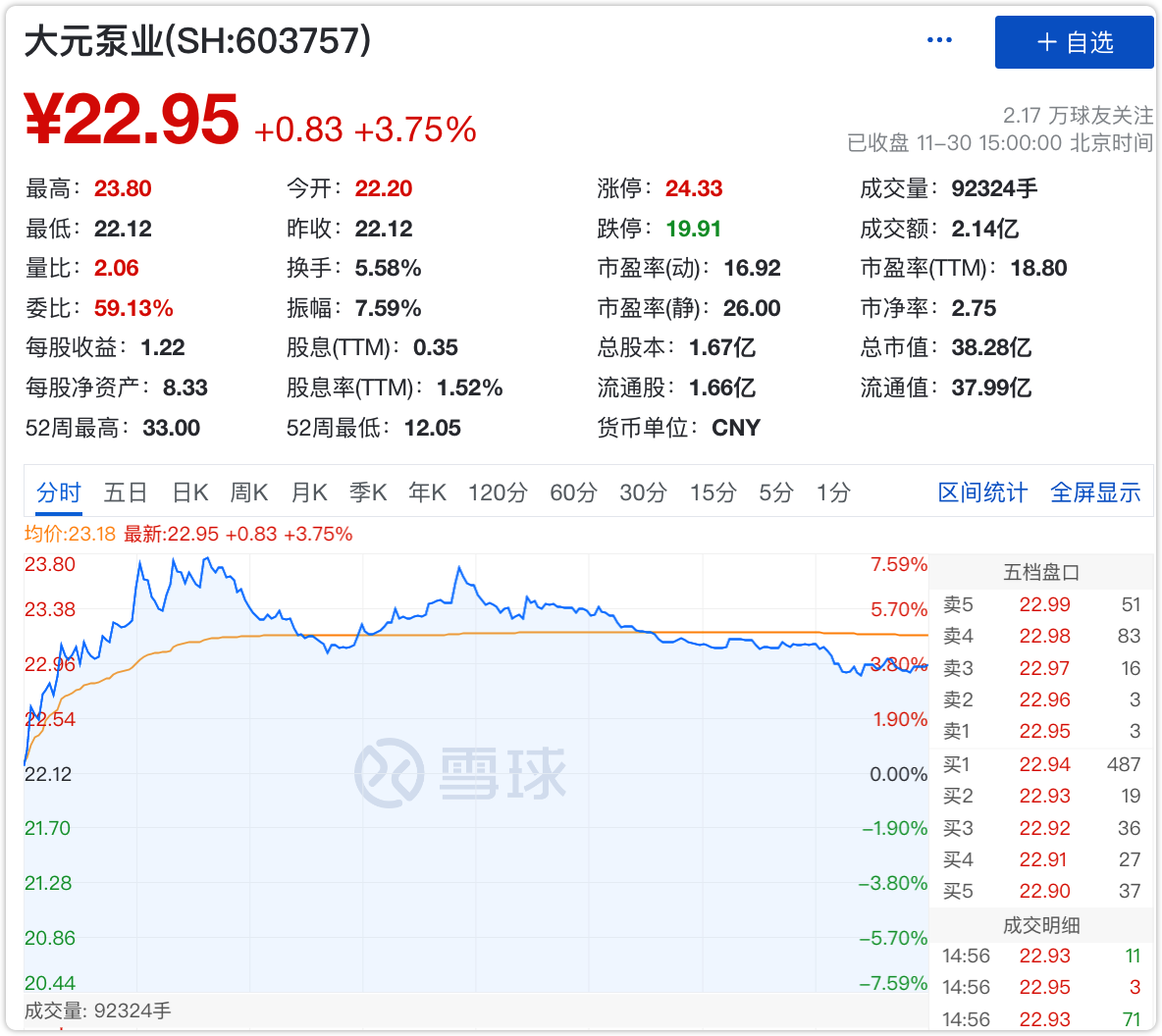Click the 买1 bid price 22.94 row

click(1042, 764)
